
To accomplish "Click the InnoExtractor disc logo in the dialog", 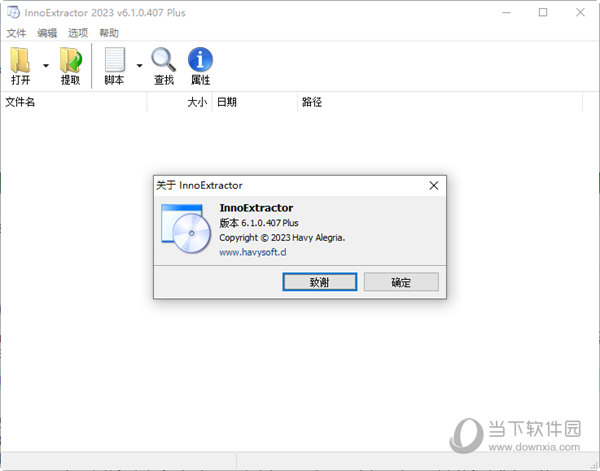I will [x=186, y=228].
